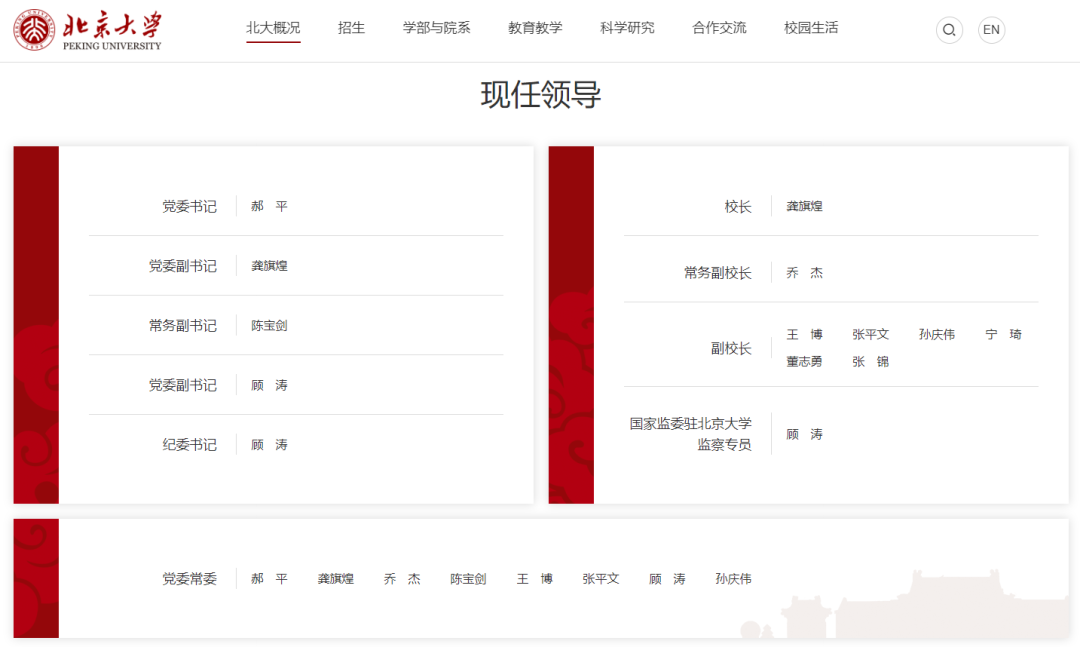Viewport: 1080px width, 647px height.
Task: Select 王博 in the 党委常委 row
Action: pos(534,579)
